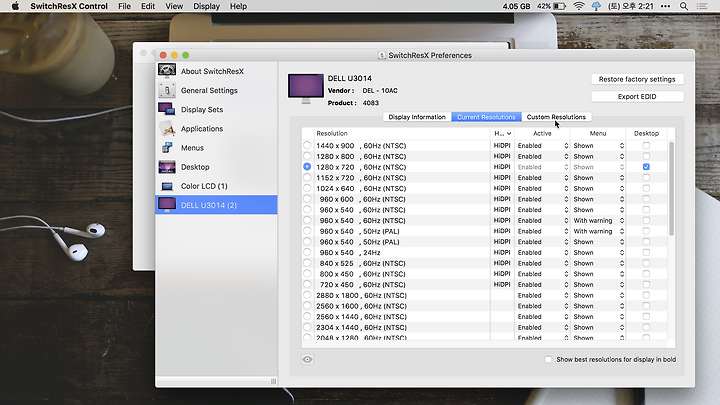Select the 2880 x 1800 resolution radio button
Image resolution: width=720 pixels, height=405 pixels.
click(x=307, y=295)
